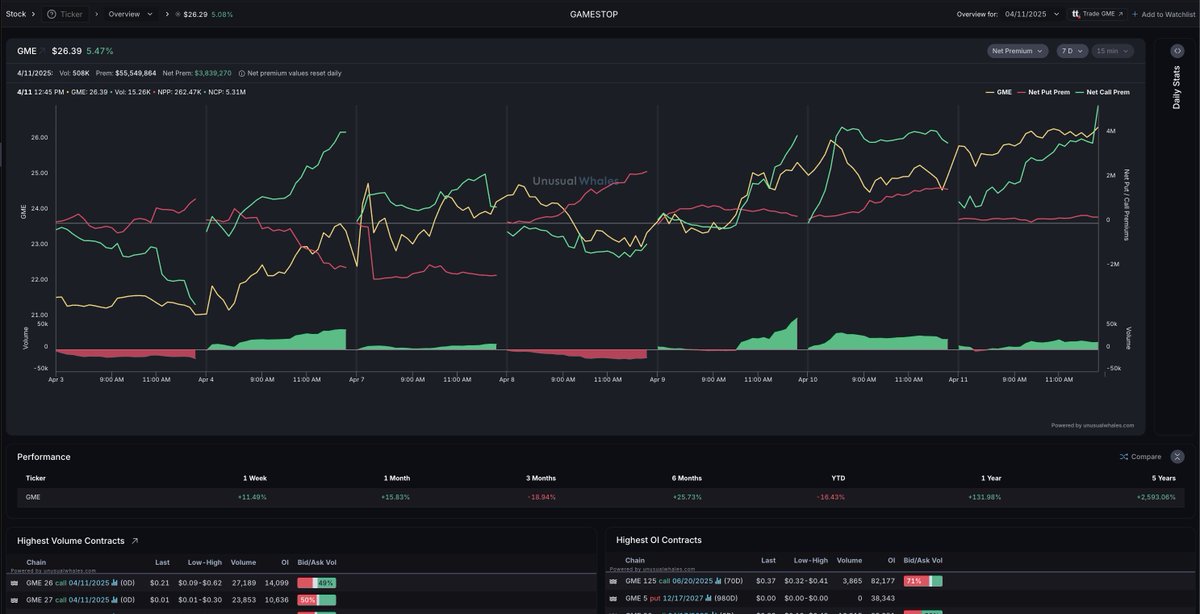Click the Apr 7 date marker on chart axis

tap(356, 380)
